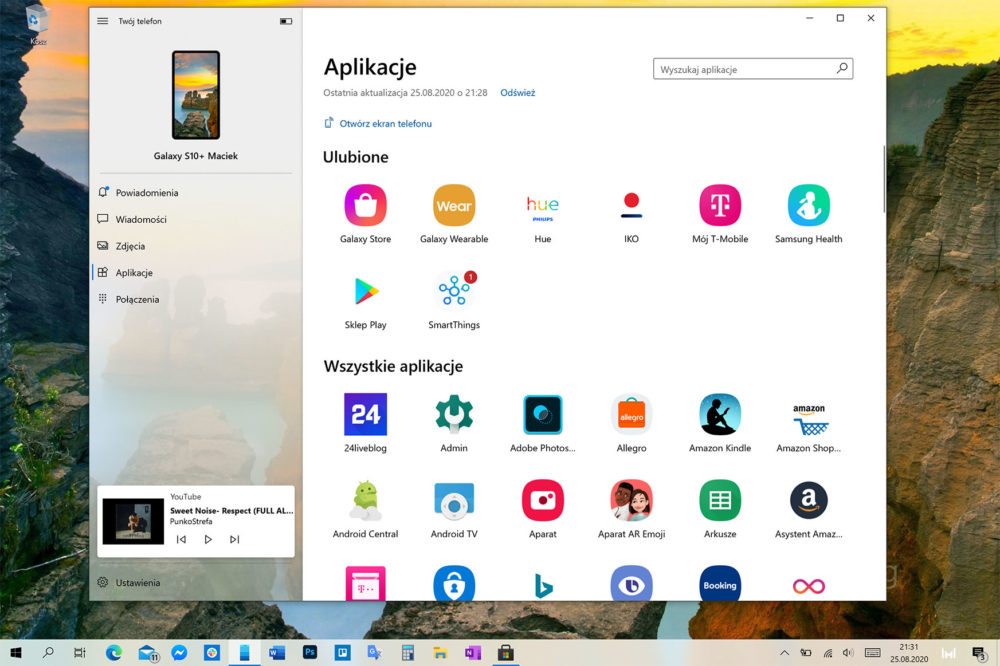Switch to Zdjęcia photos section
Screen dimensions: 1000x666
point(196,246)
